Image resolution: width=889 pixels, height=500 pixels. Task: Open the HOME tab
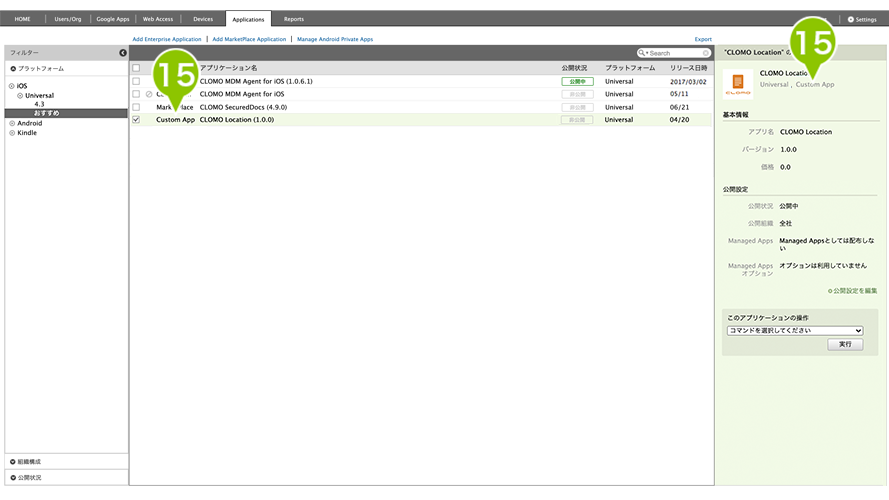(x=23, y=19)
